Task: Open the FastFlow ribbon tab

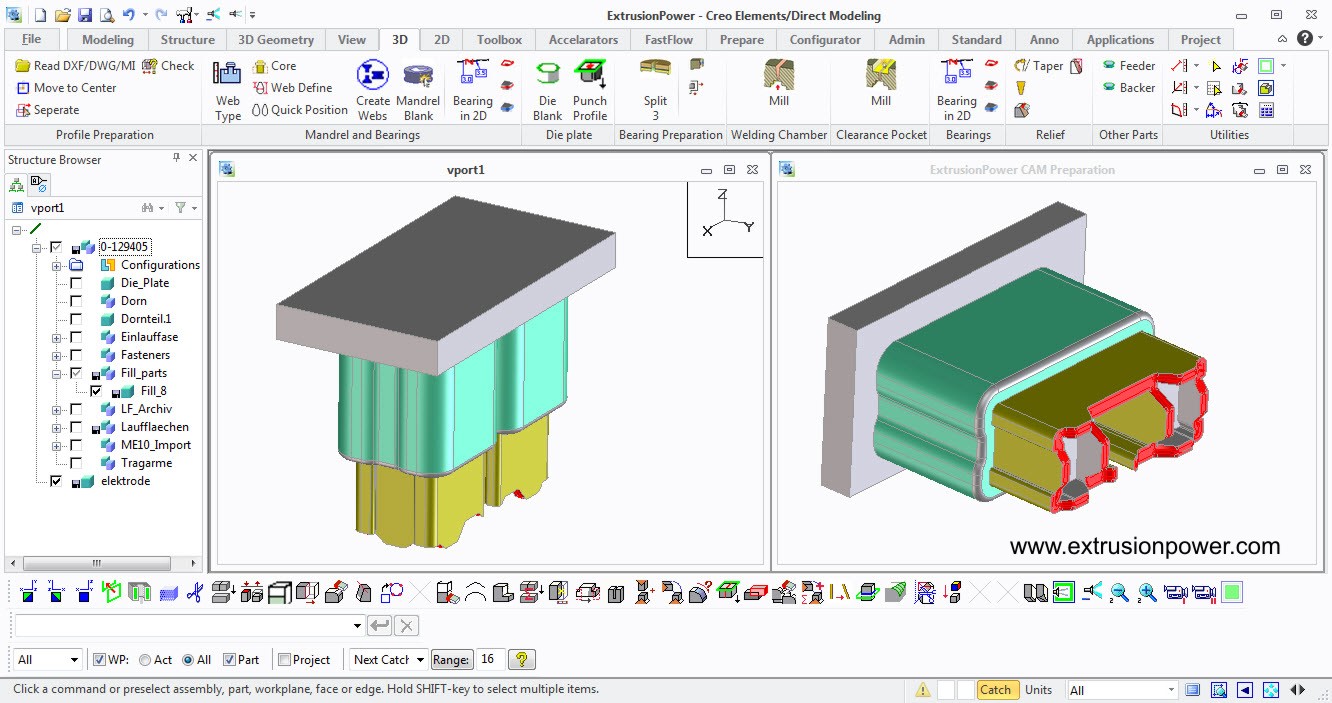Action: (x=669, y=40)
